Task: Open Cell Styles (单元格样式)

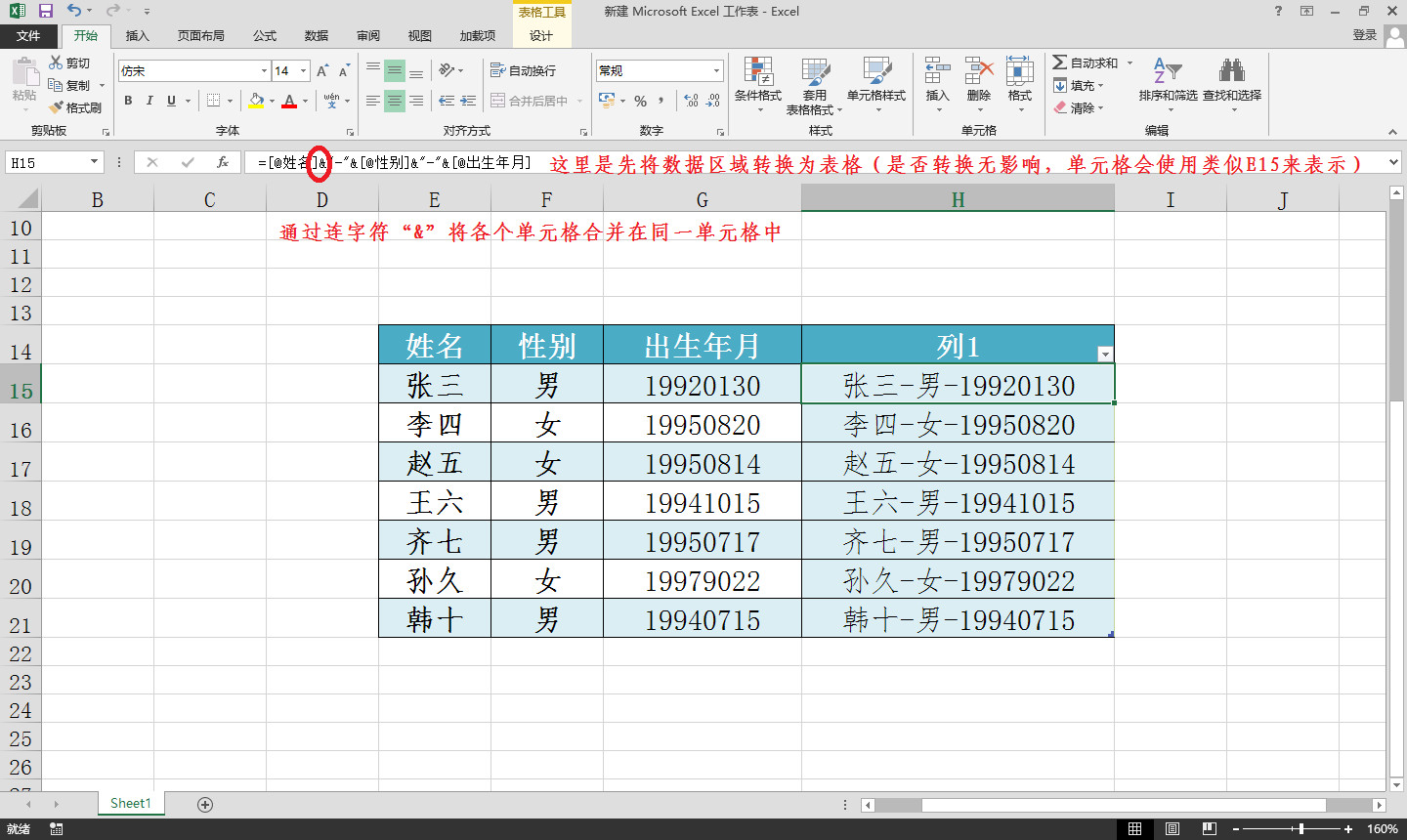Action: pyautogui.click(x=876, y=85)
